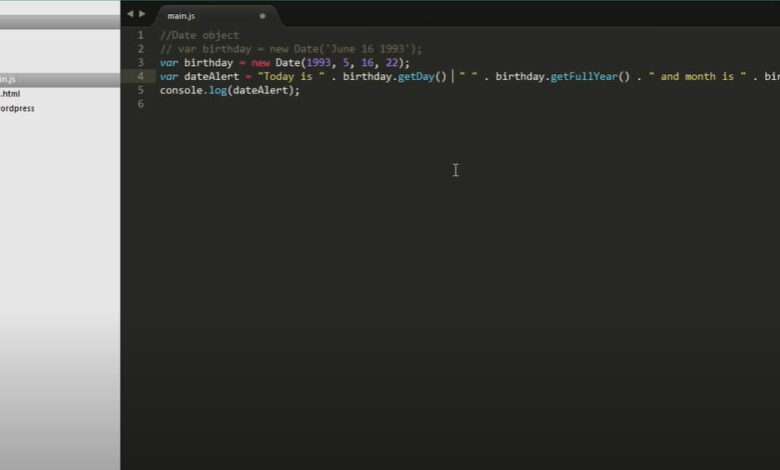Click the left tab navigation arrow

click(129, 14)
